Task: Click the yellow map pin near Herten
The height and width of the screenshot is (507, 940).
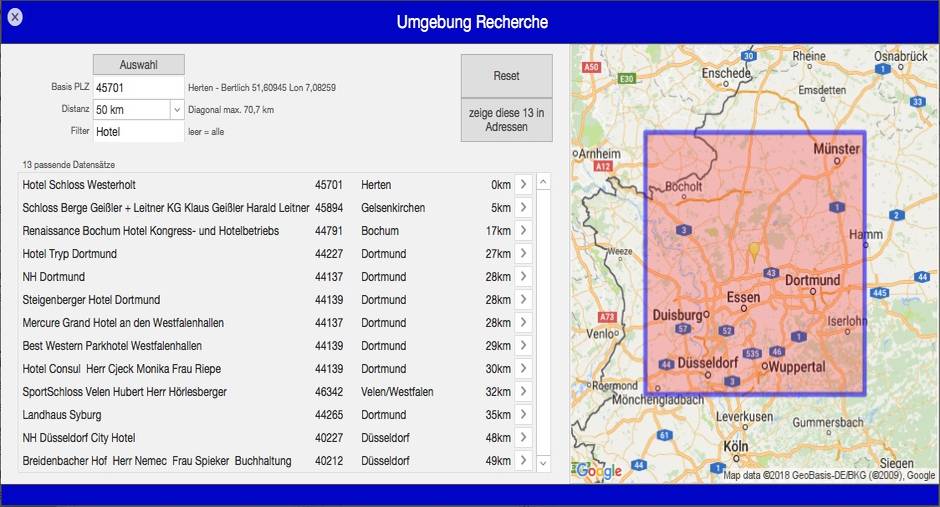Action: click(754, 251)
